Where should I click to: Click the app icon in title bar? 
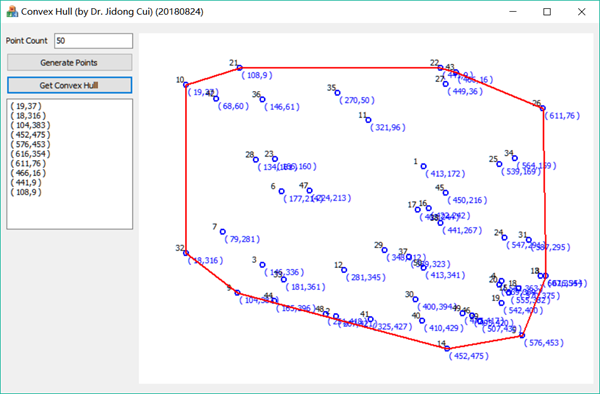12,11
